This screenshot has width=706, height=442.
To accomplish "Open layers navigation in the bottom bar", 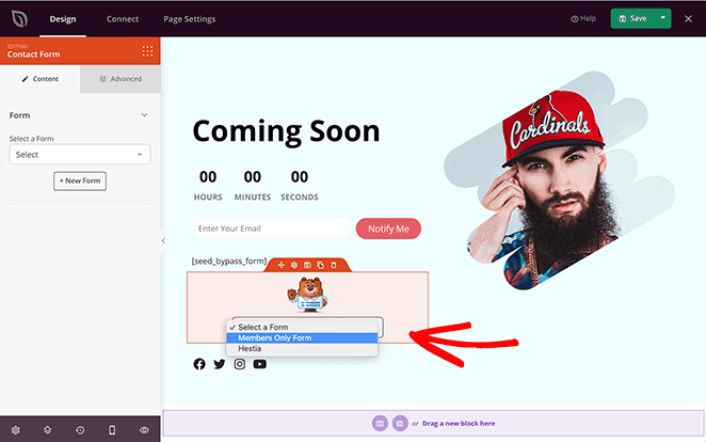I will click(47, 430).
